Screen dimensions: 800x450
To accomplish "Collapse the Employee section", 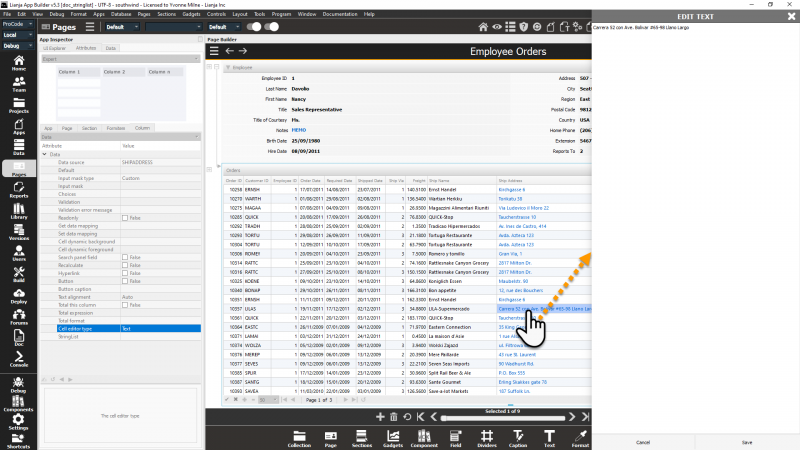I will pyautogui.click(x=216, y=67).
